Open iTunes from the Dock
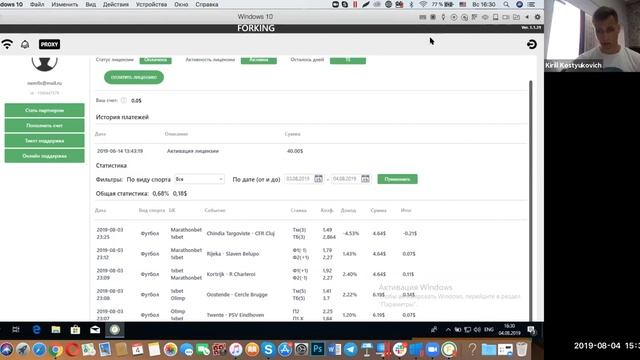Screen dimensions: 640x360 tap(236, 350)
